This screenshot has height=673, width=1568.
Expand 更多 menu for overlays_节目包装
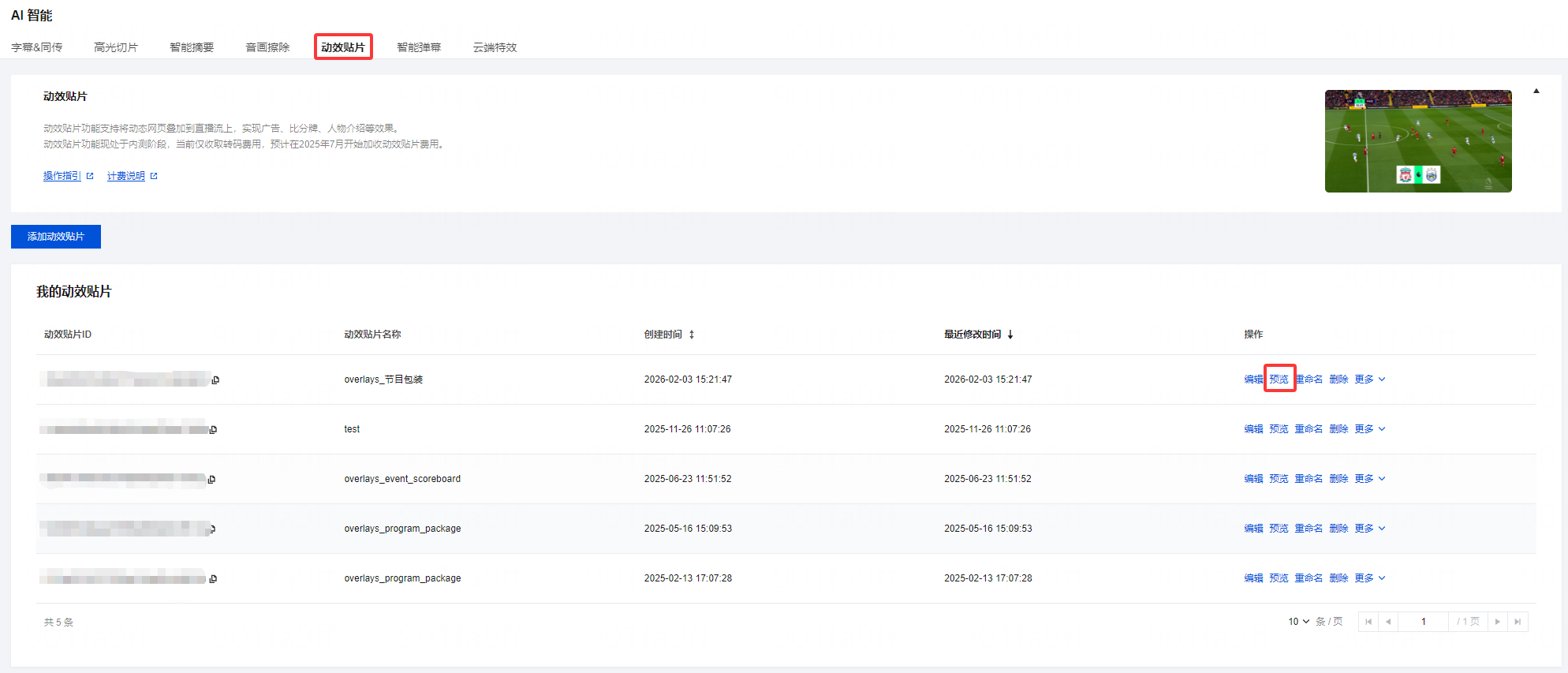coord(1370,379)
